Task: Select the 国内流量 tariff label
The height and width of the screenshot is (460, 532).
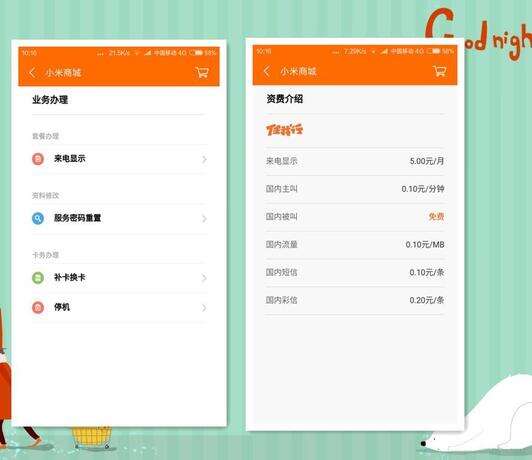Action: (282, 244)
